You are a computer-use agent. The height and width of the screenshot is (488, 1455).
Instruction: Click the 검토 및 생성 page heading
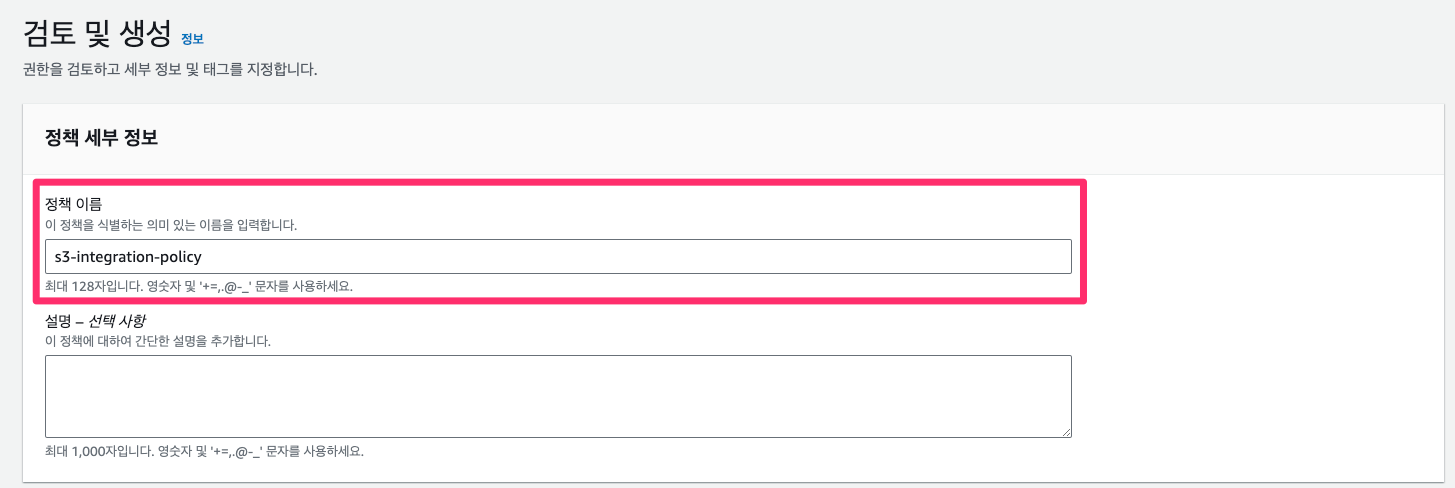(97, 35)
